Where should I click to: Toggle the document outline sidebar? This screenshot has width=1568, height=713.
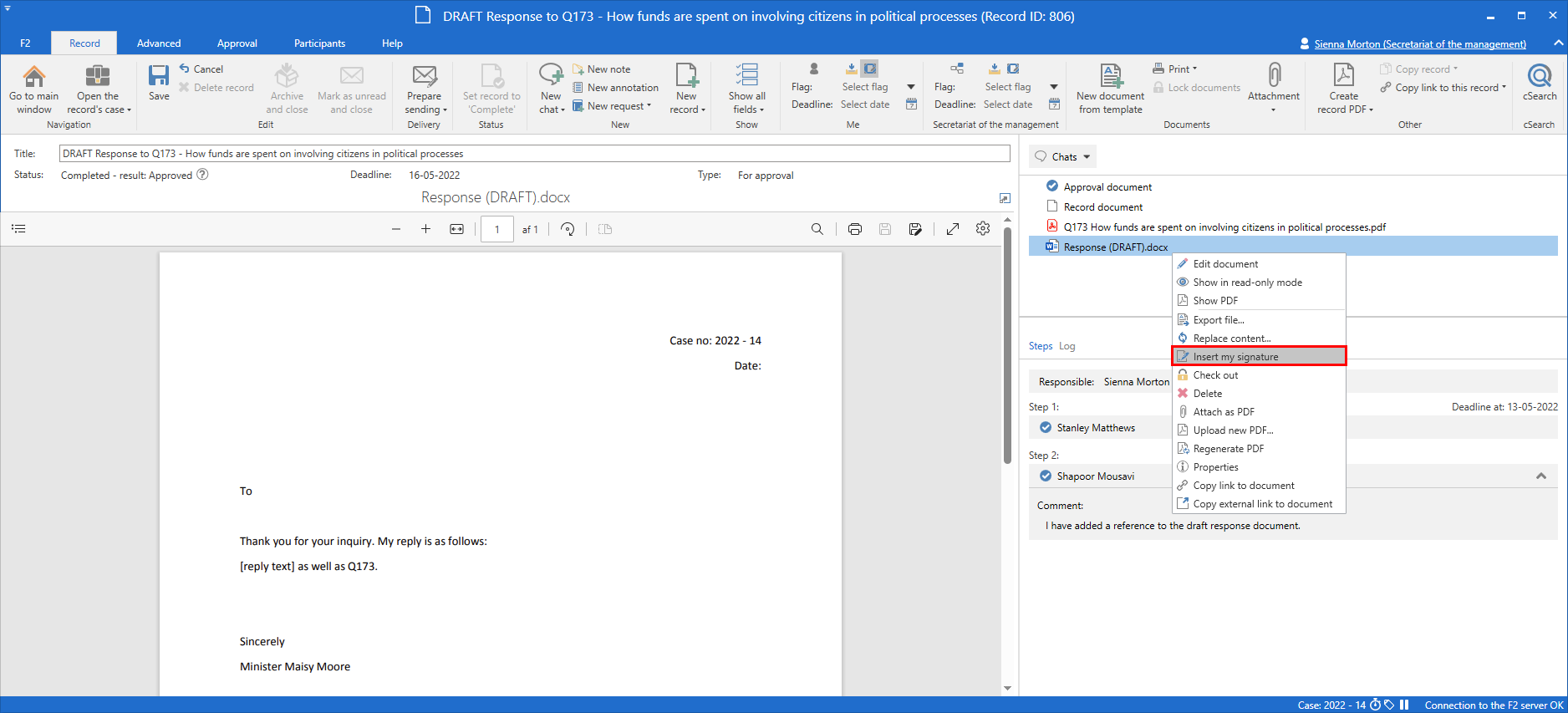[x=18, y=229]
